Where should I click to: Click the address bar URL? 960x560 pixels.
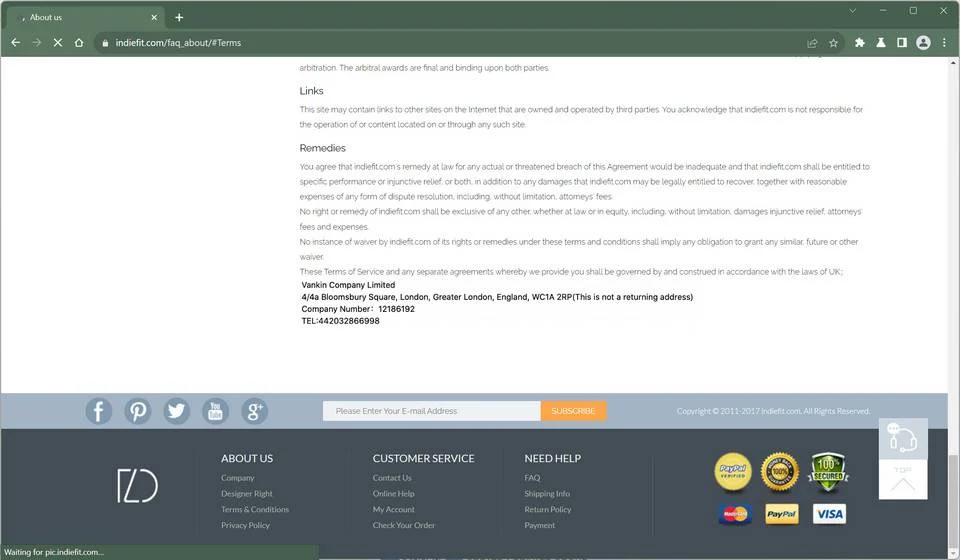[x=178, y=43]
